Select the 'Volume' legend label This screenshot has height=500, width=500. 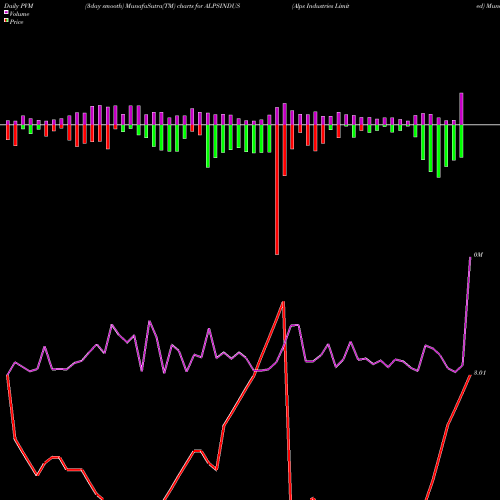[19, 14]
